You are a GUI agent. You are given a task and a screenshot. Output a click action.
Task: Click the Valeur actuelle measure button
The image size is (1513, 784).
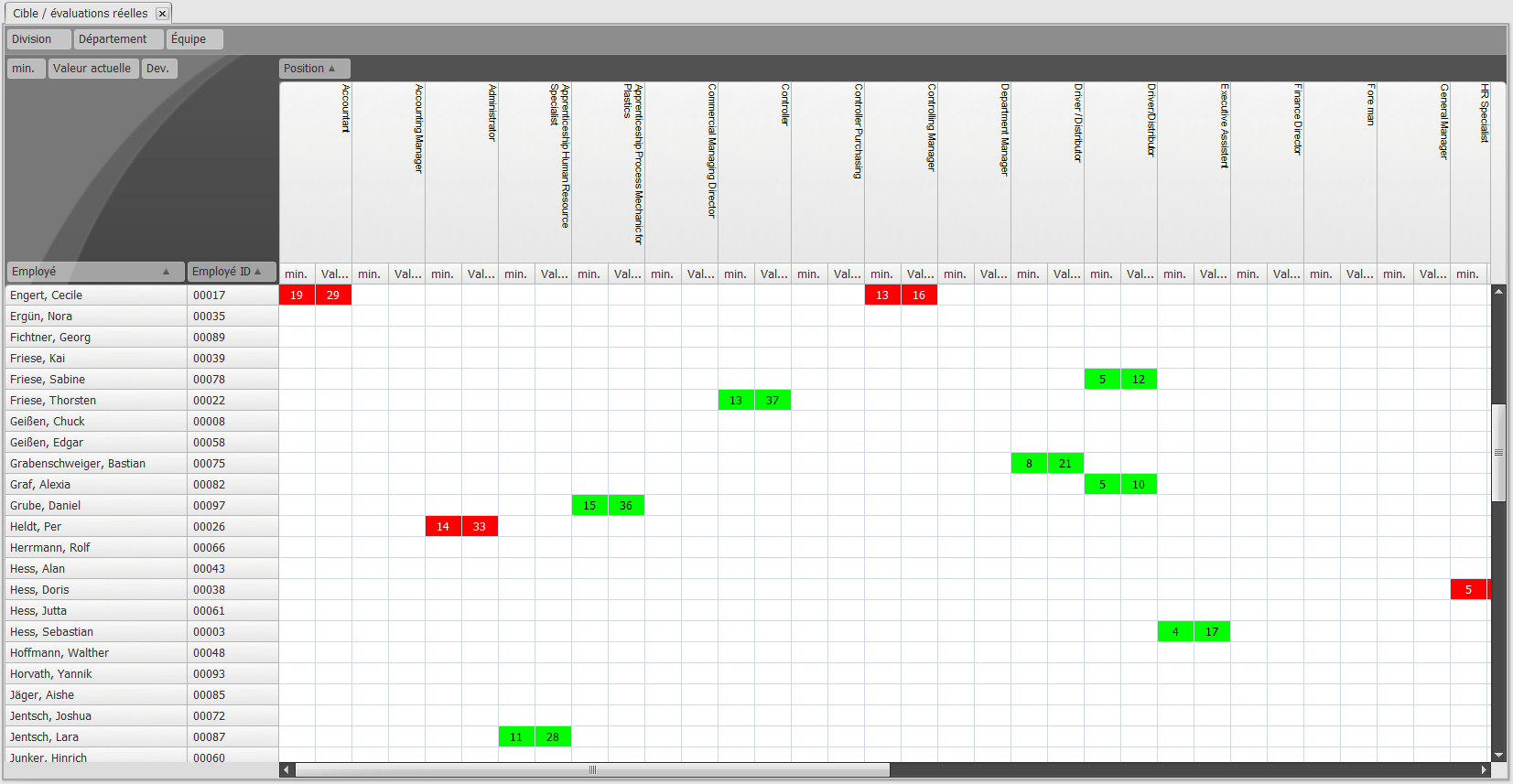[x=93, y=69]
